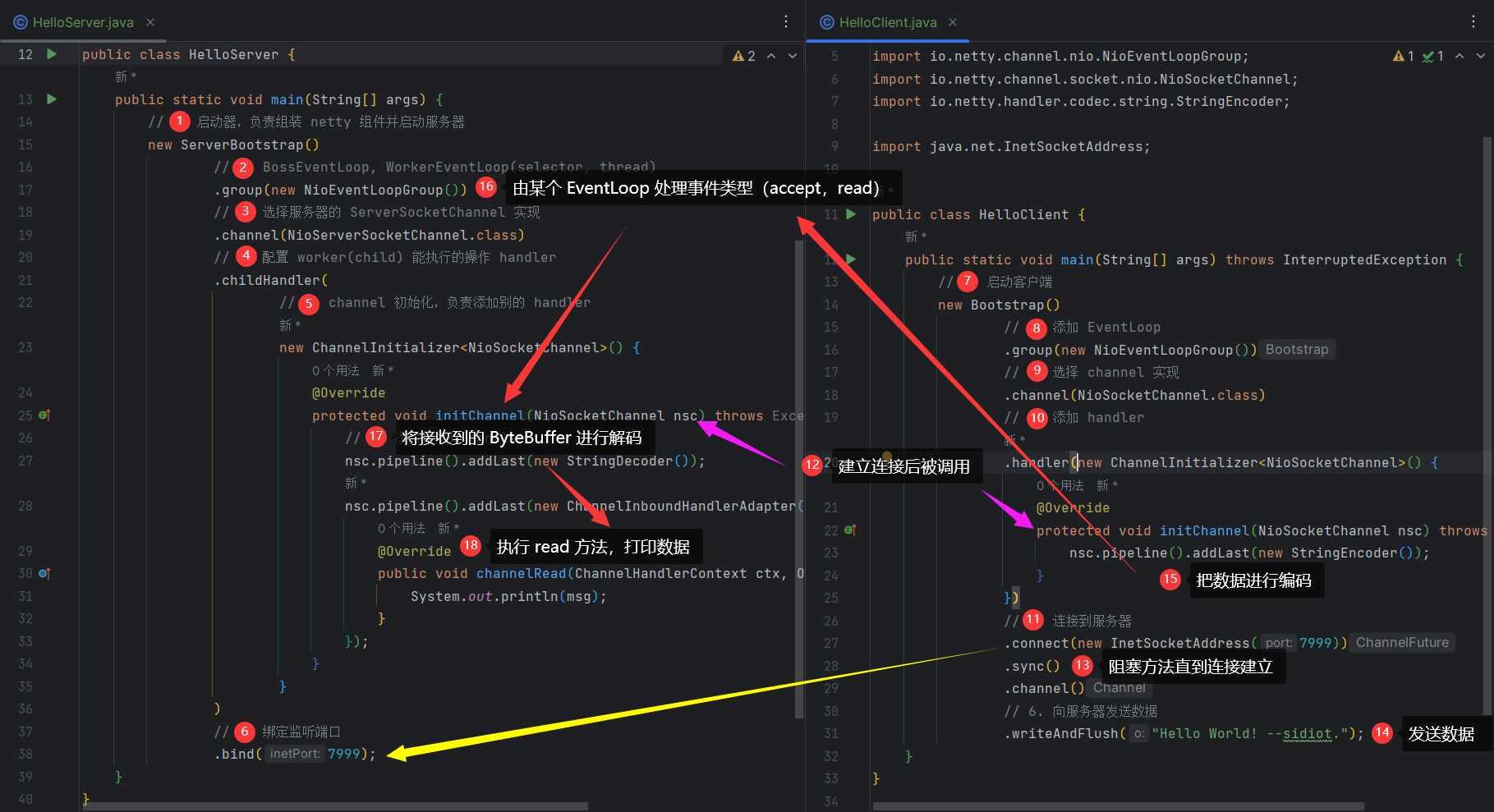Click the inetPort parameter hint in bind
The height and width of the screenshot is (812, 1494).
[294, 754]
